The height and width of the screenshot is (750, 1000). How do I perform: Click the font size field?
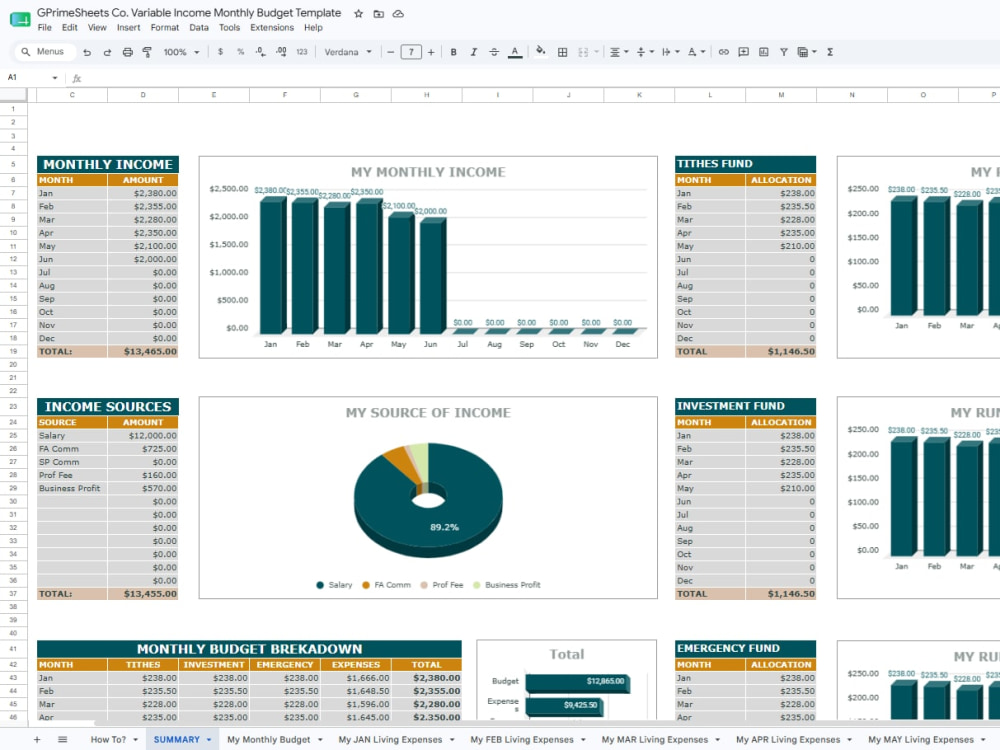pyautogui.click(x=411, y=52)
